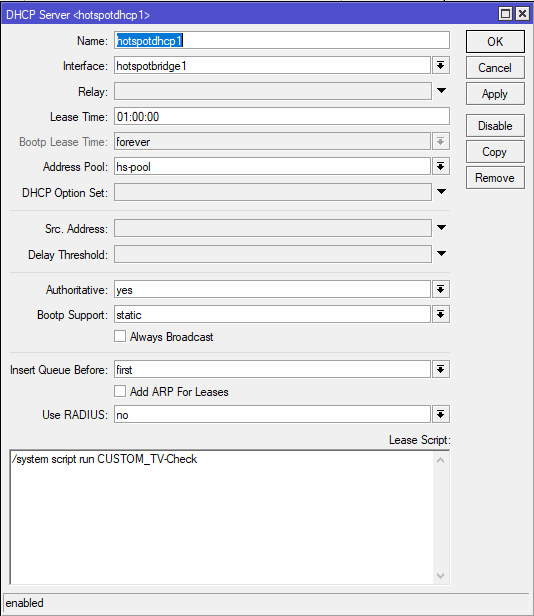Disable this DHCP server

[495, 126]
